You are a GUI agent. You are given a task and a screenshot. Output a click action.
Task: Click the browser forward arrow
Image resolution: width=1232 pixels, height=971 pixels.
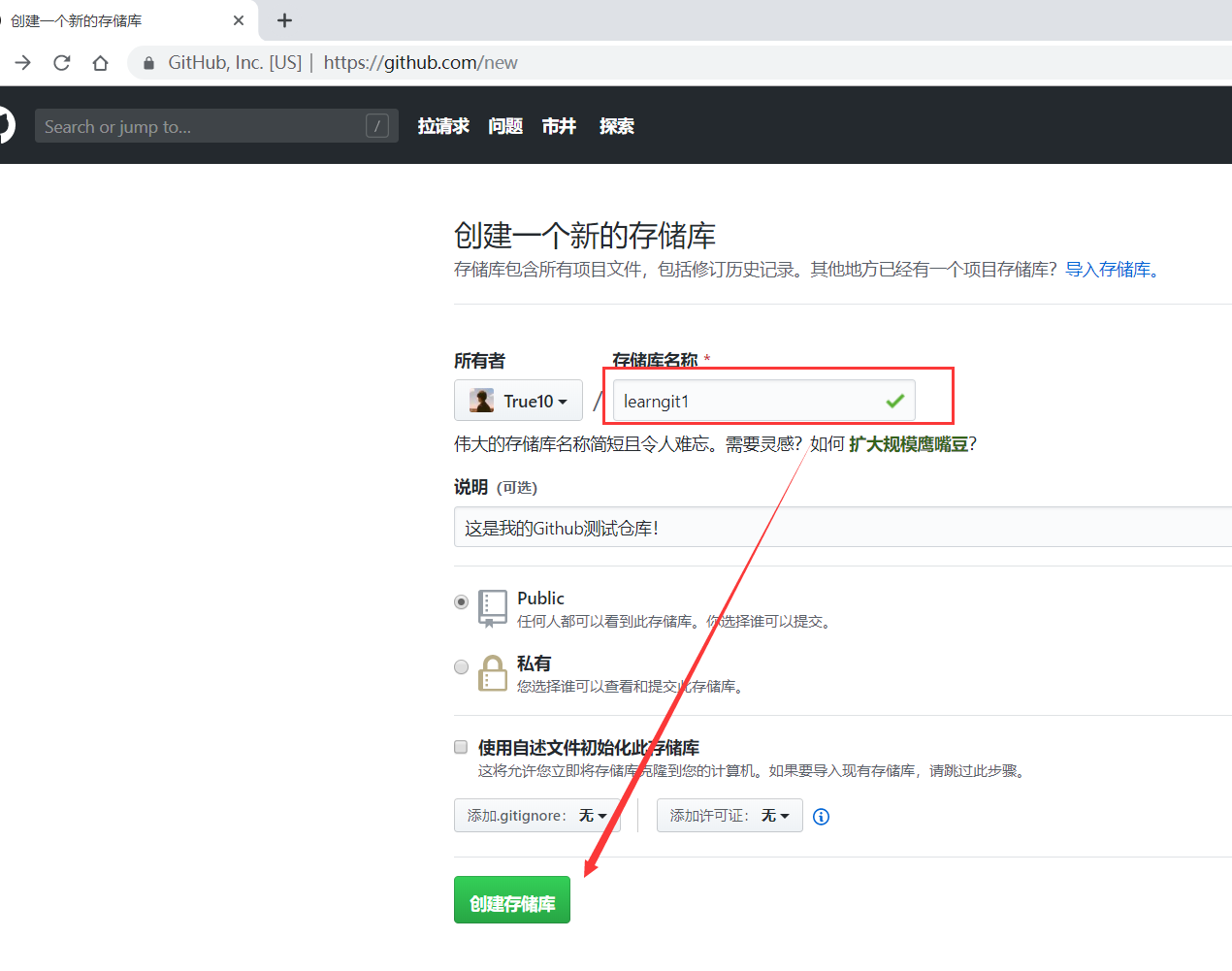pos(23,63)
